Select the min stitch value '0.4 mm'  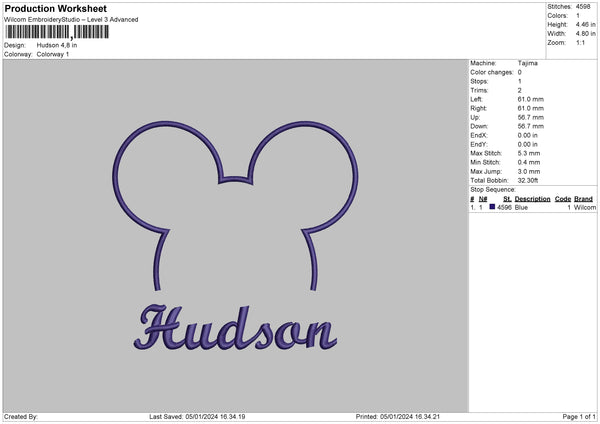pos(528,162)
